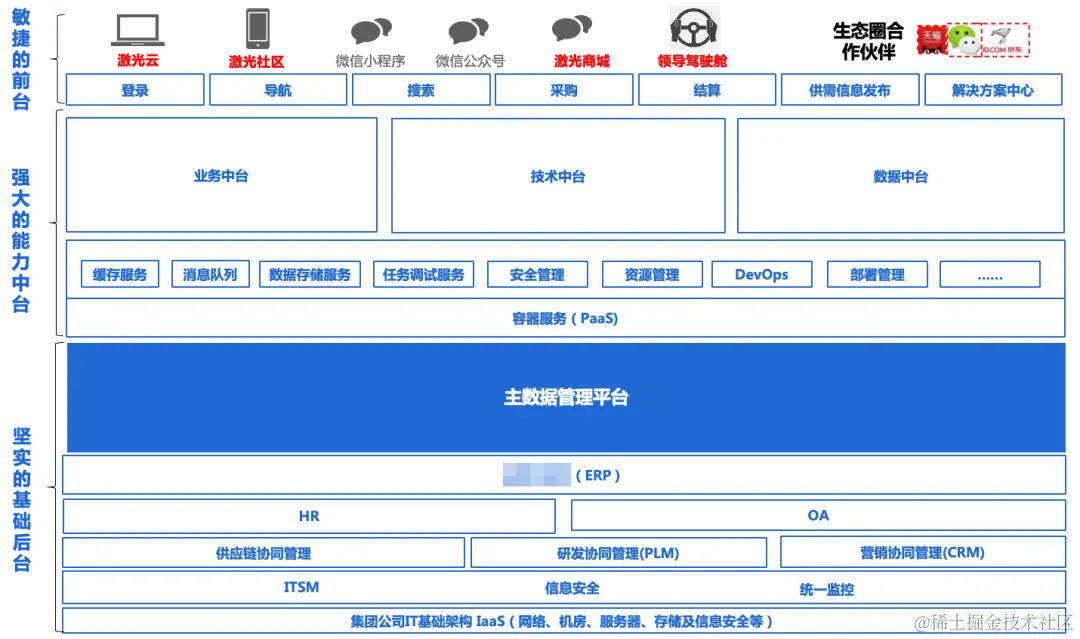
Task: Open the 解决方案中心 link
Action: pyautogui.click(x=993, y=89)
